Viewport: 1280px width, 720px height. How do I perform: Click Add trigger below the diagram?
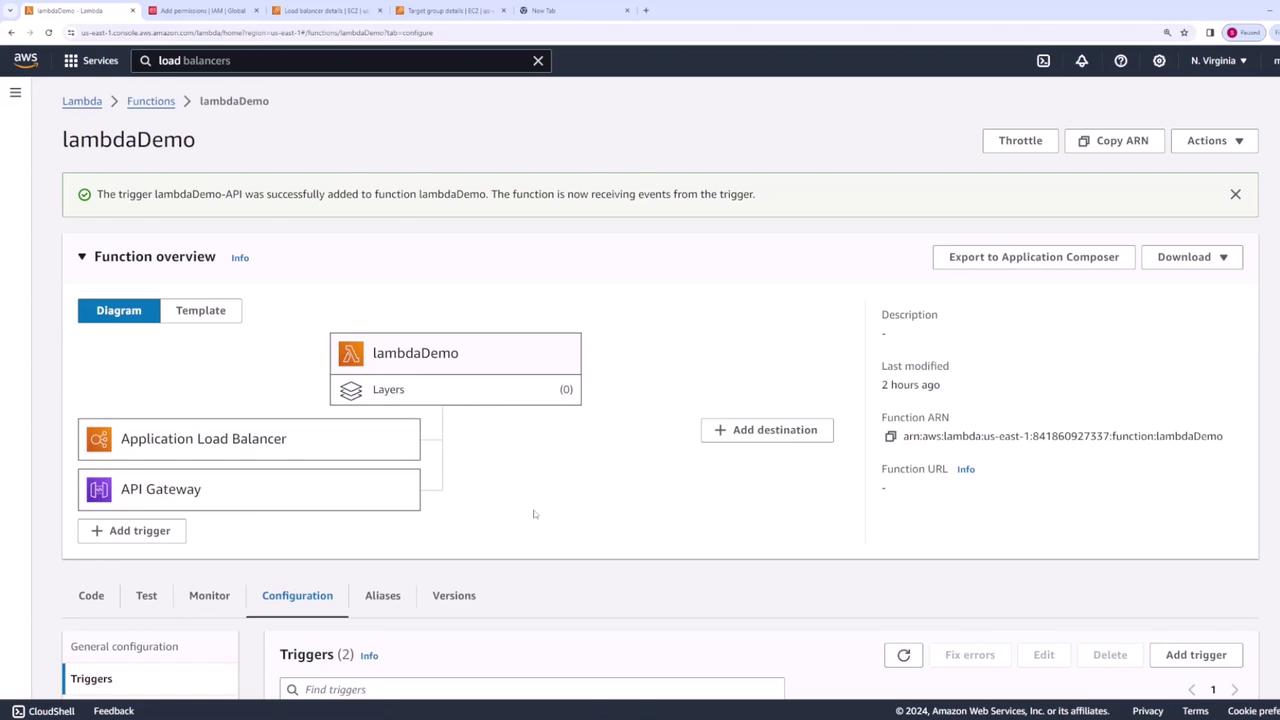click(131, 531)
